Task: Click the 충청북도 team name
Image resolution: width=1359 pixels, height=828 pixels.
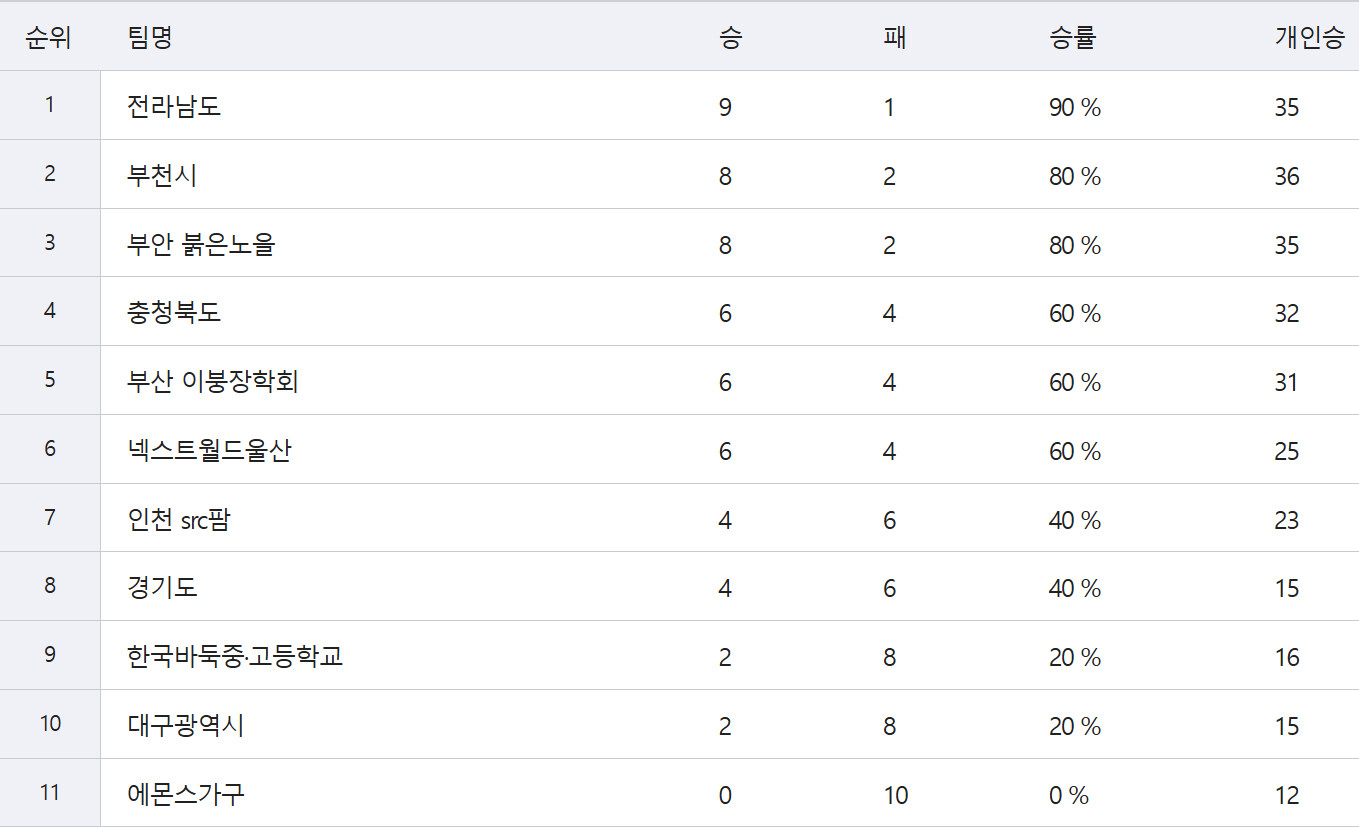Action: tap(174, 312)
